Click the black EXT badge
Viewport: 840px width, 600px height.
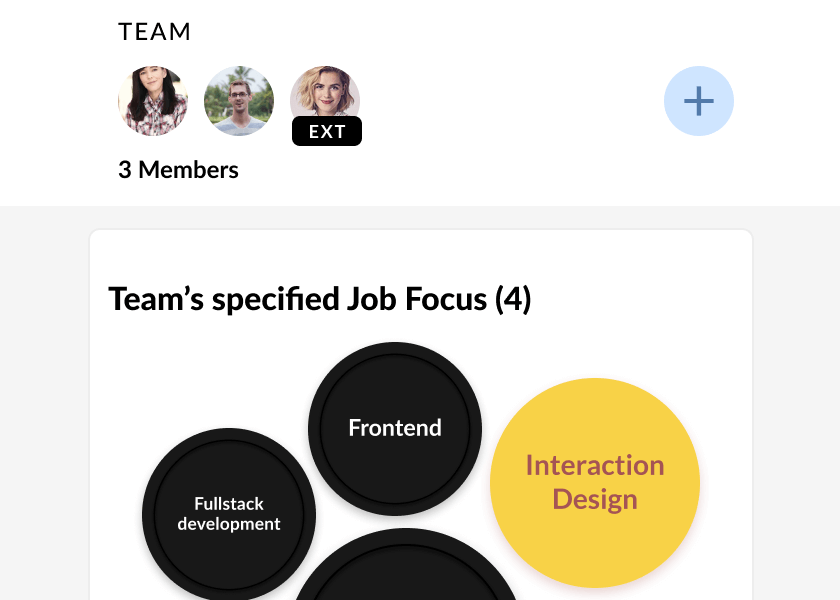(327, 131)
